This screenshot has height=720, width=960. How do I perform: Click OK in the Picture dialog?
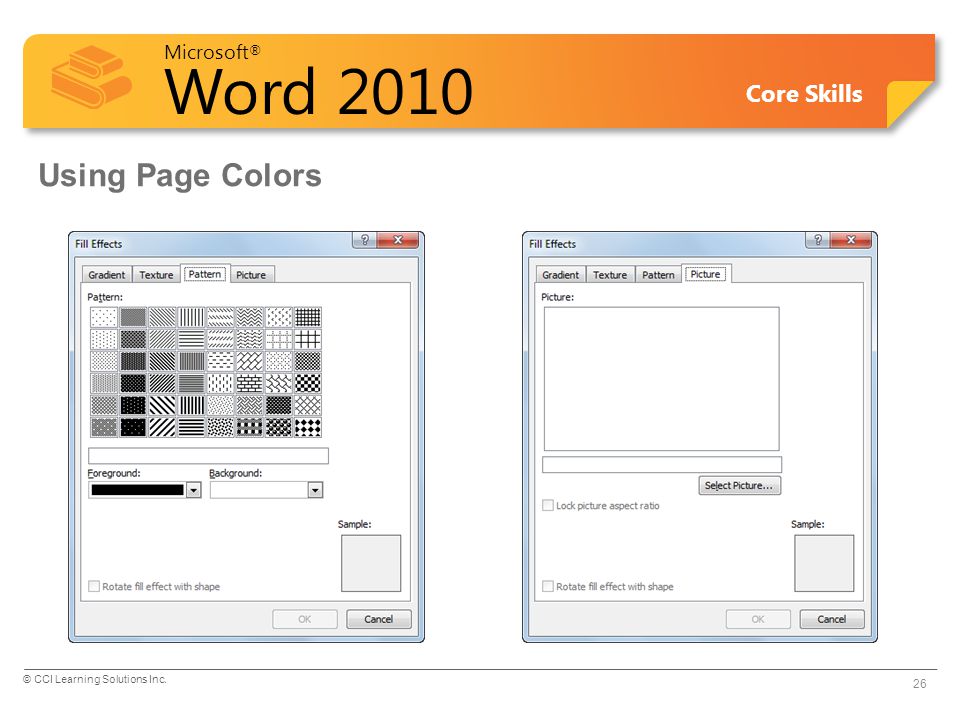(x=758, y=619)
